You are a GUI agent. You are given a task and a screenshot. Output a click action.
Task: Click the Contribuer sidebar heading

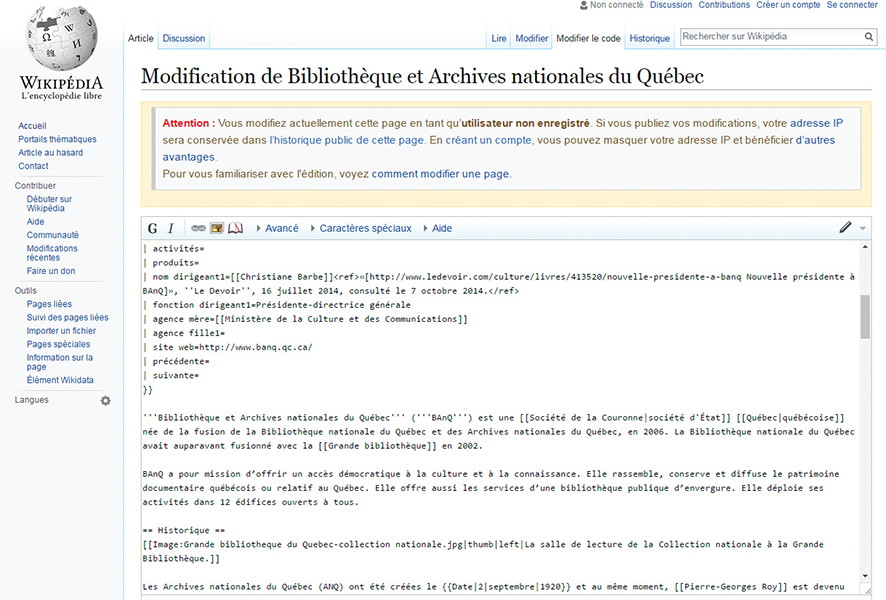[35, 186]
